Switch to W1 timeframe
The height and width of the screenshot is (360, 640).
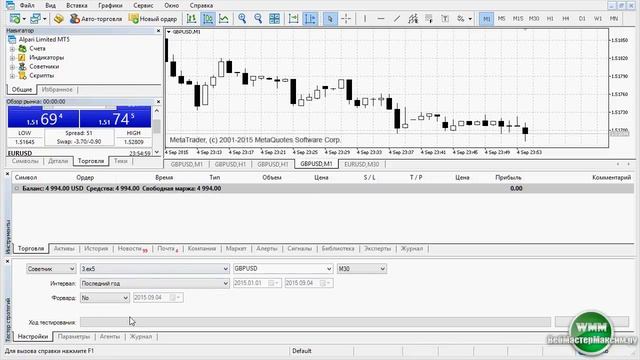[x=598, y=19]
